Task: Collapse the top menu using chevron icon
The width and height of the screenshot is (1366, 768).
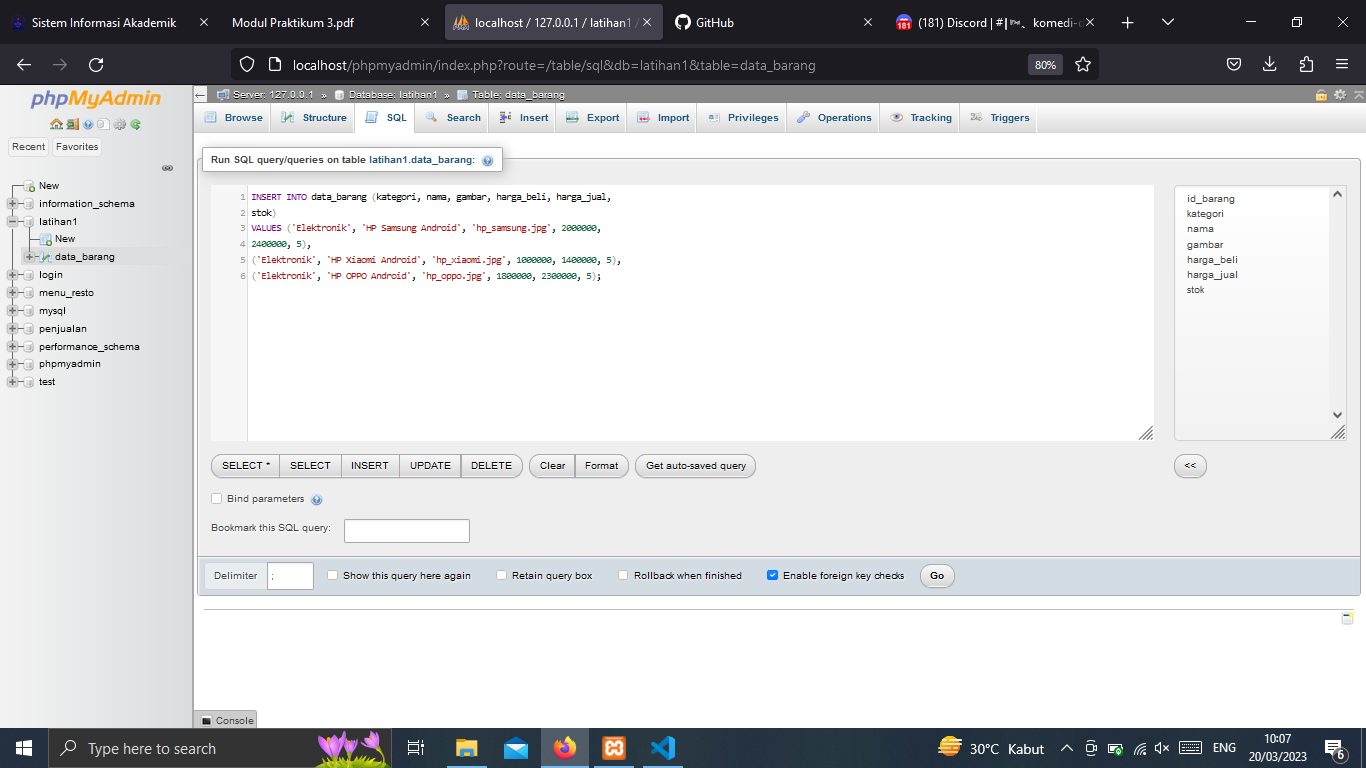Action: [x=1359, y=95]
